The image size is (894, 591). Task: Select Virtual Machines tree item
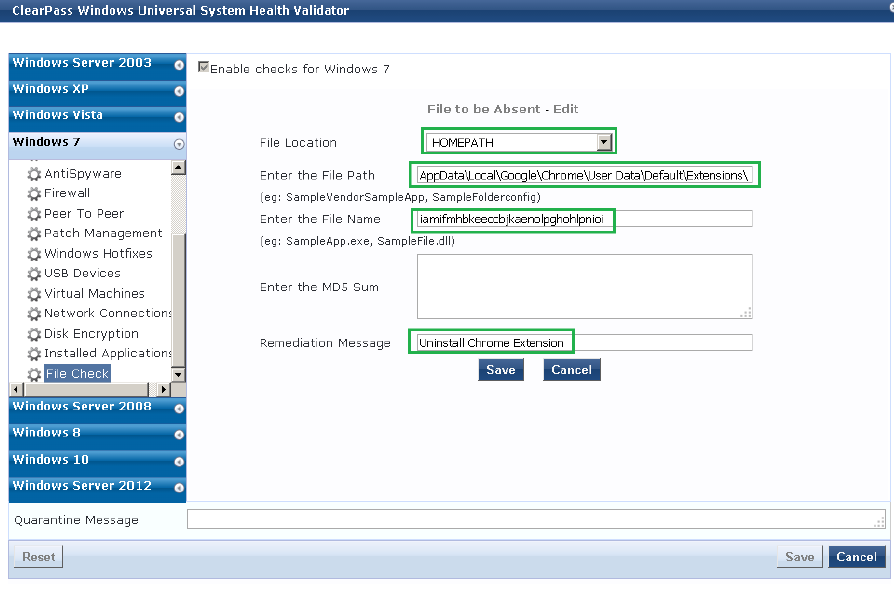(x=94, y=294)
